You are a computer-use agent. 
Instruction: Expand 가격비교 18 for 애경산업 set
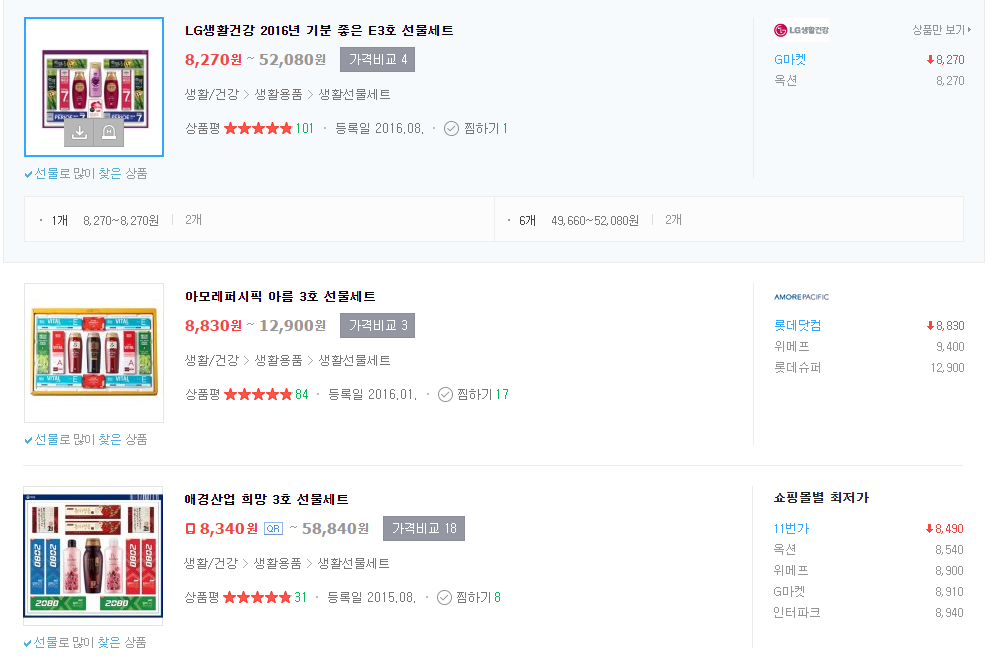point(424,528)
